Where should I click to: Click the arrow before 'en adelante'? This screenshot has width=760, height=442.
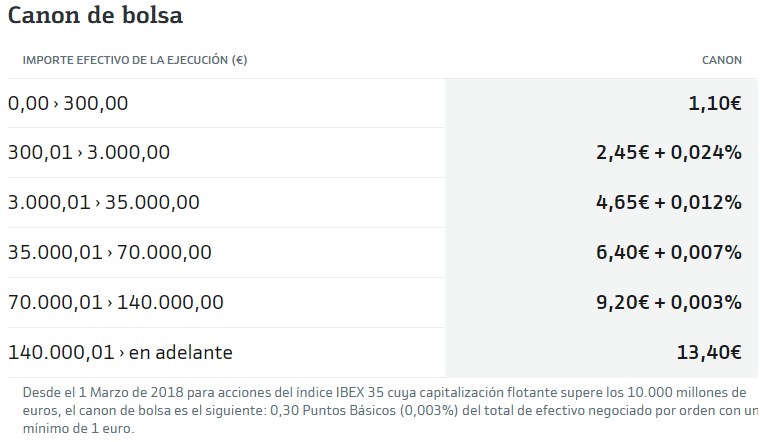click(122, 354)
